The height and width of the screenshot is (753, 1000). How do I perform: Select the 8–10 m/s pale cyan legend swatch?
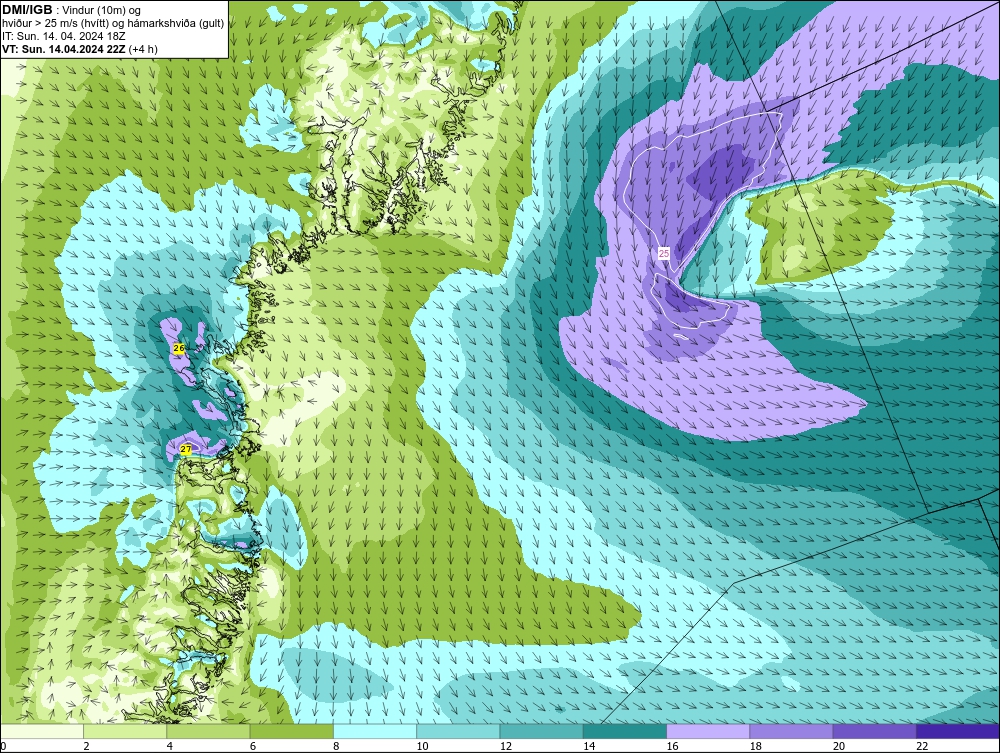[x=375, y=731]
